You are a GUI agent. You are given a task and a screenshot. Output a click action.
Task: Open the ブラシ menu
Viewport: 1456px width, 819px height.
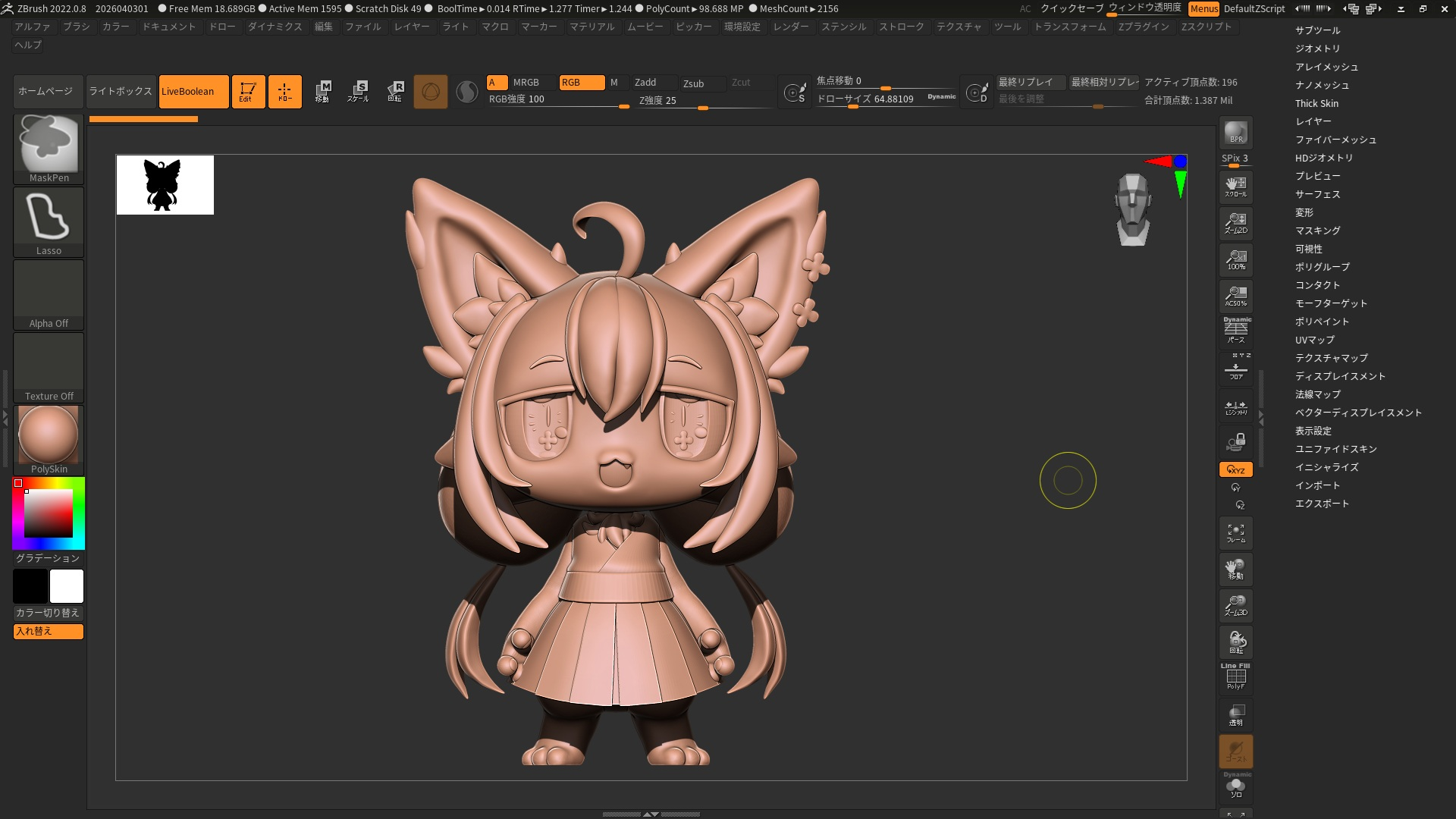[76, 27]
